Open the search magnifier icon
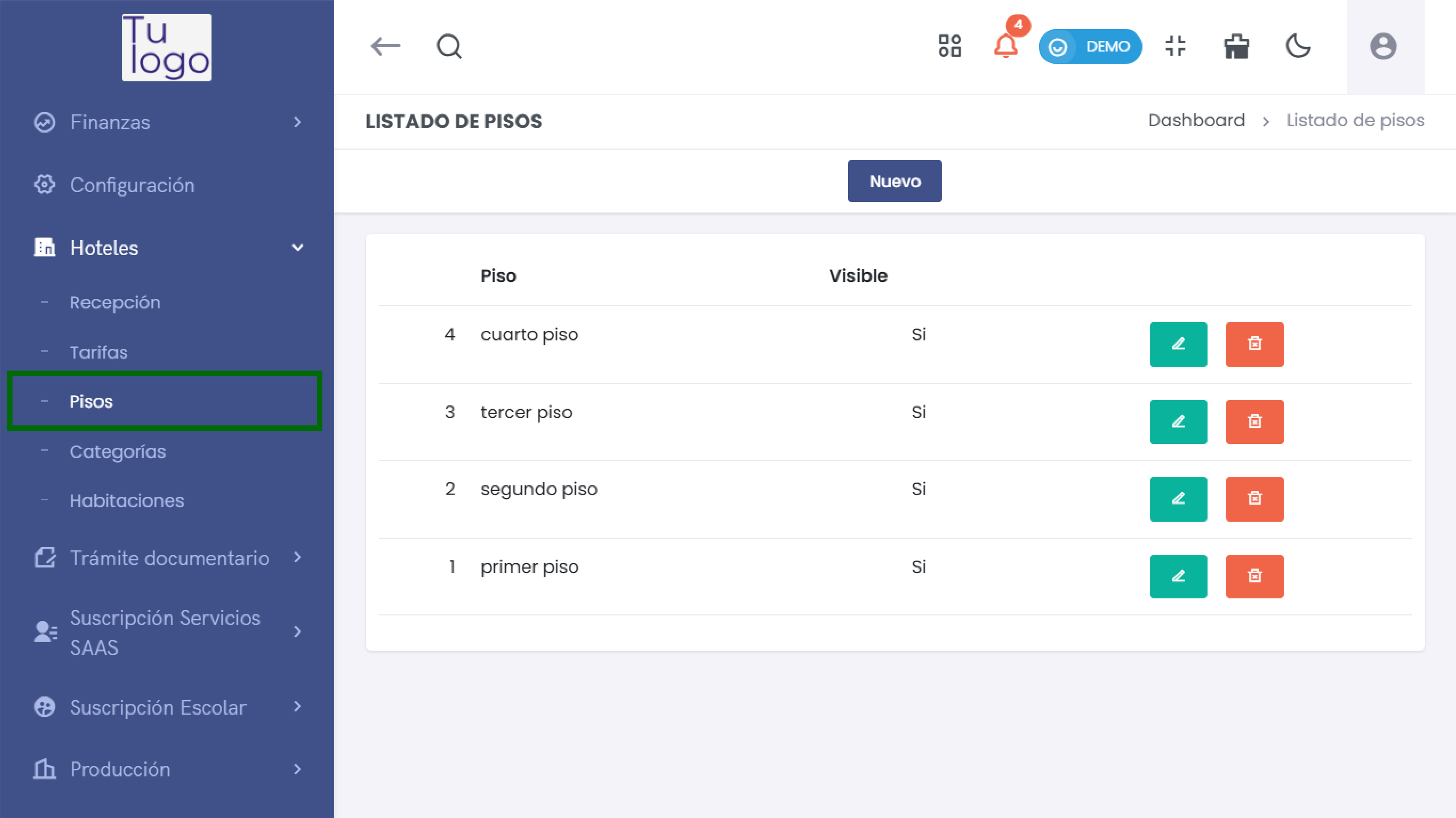1456x818 pixels. (449, 46)
